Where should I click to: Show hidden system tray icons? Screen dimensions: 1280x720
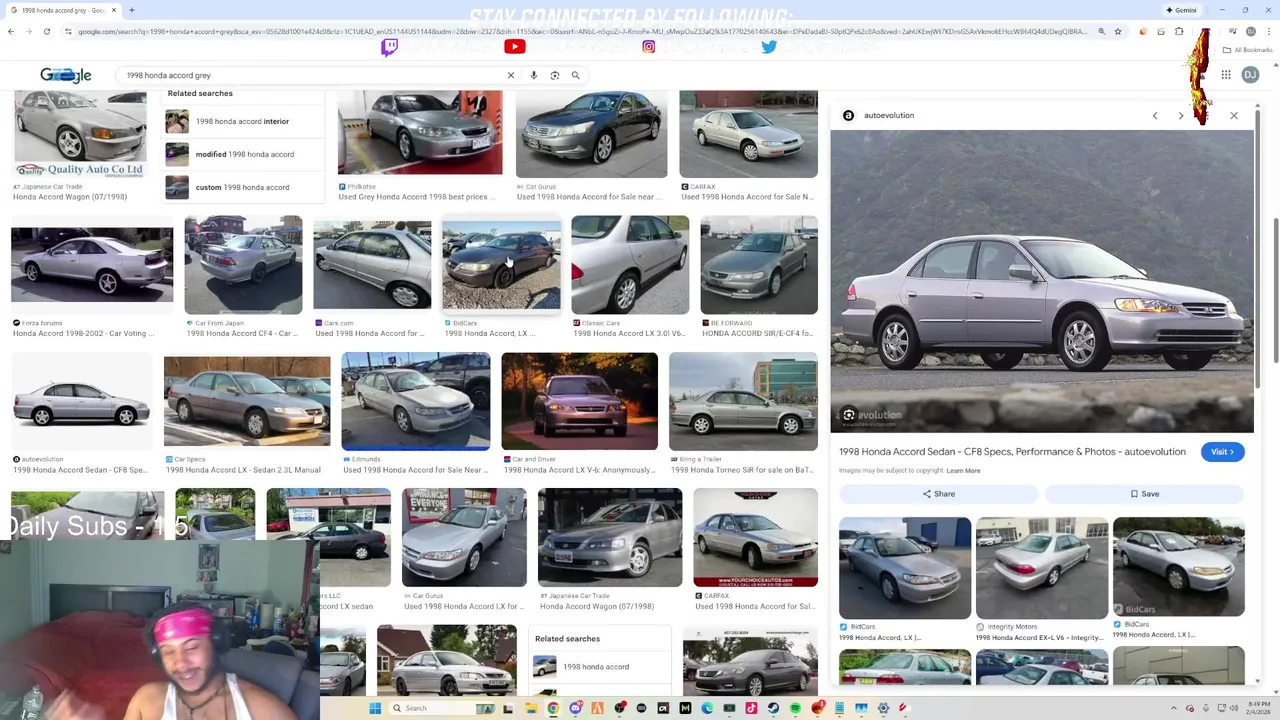pos(1175,708)
